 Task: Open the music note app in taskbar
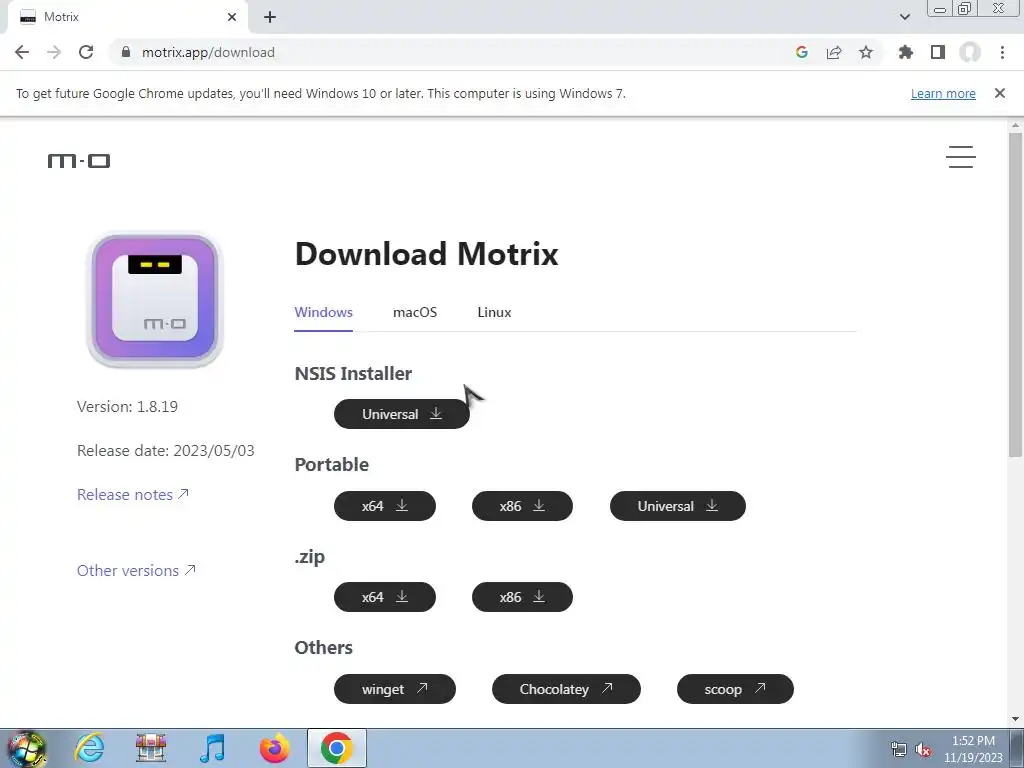pyautogui.click(x=213, y=748)
